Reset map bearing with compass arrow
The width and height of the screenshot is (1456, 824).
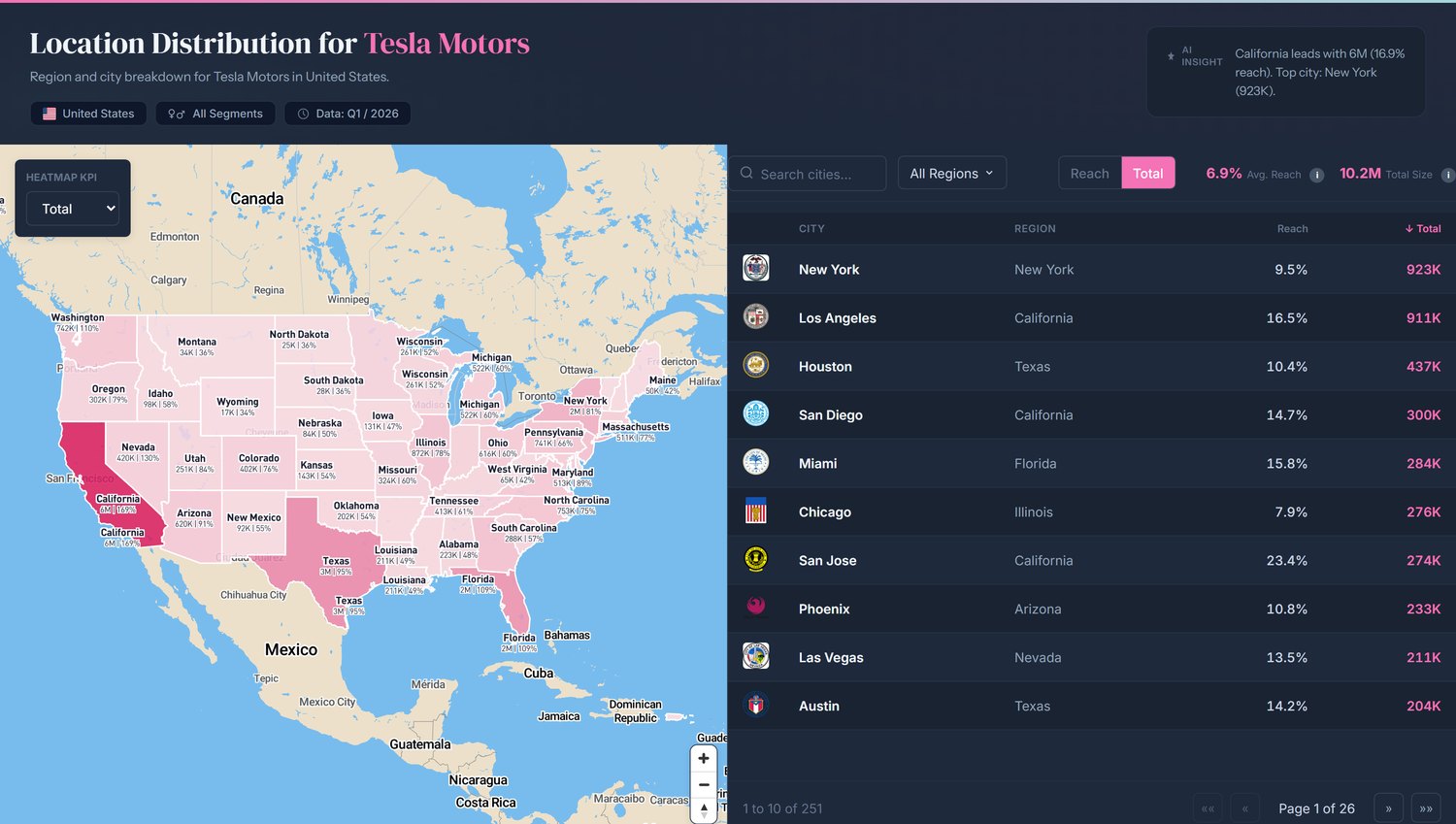pos(704,809)
